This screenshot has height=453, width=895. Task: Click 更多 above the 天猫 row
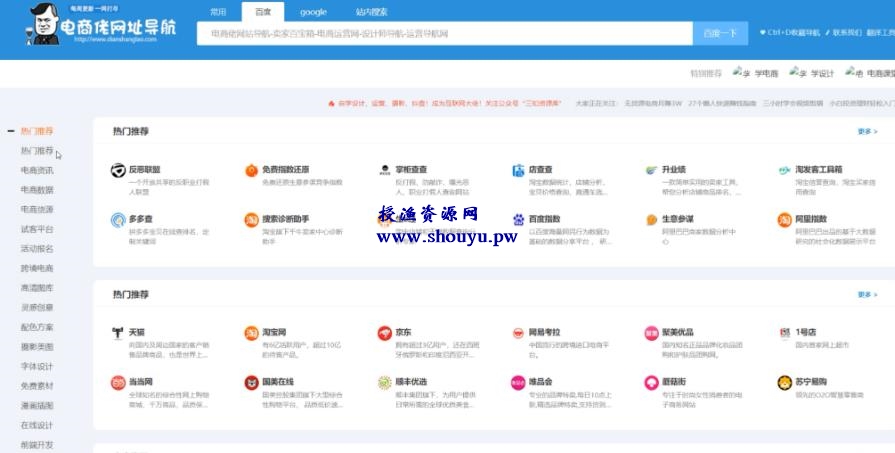tap(867, 294)
